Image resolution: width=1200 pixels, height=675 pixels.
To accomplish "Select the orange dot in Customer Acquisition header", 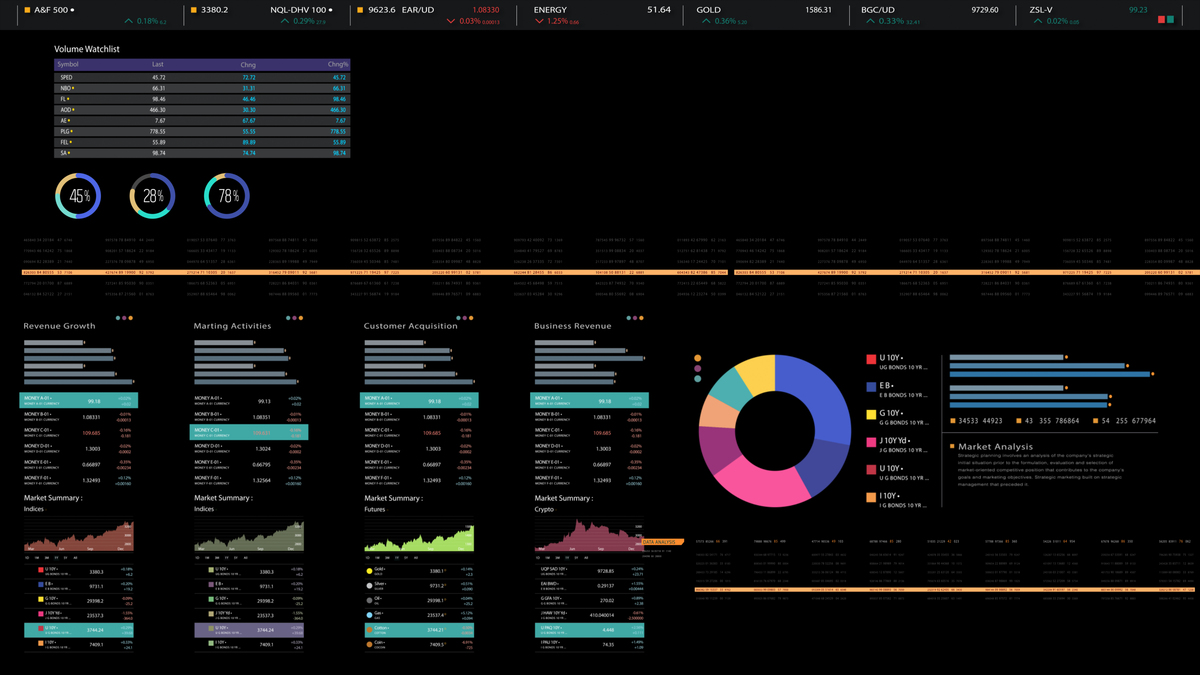I will pos(471,318).
